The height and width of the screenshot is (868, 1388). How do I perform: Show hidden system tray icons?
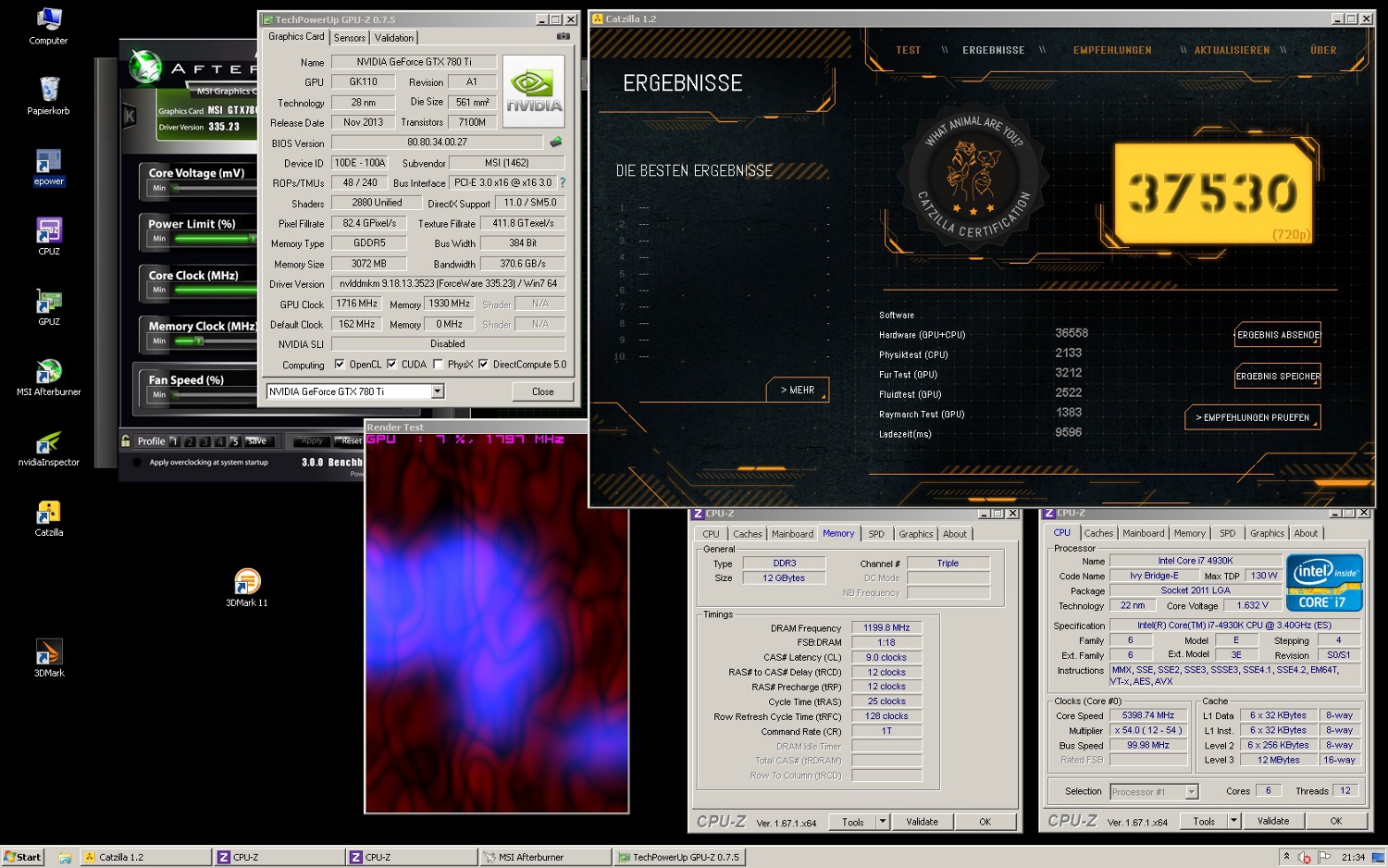[1286, 857]
